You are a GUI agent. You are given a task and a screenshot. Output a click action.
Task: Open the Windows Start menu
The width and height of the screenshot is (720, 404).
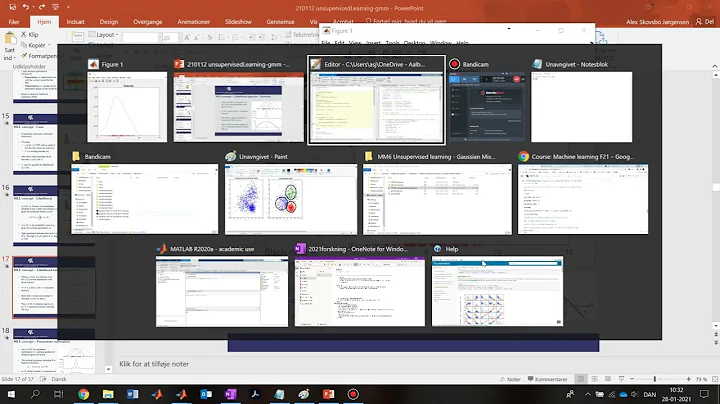11,394
